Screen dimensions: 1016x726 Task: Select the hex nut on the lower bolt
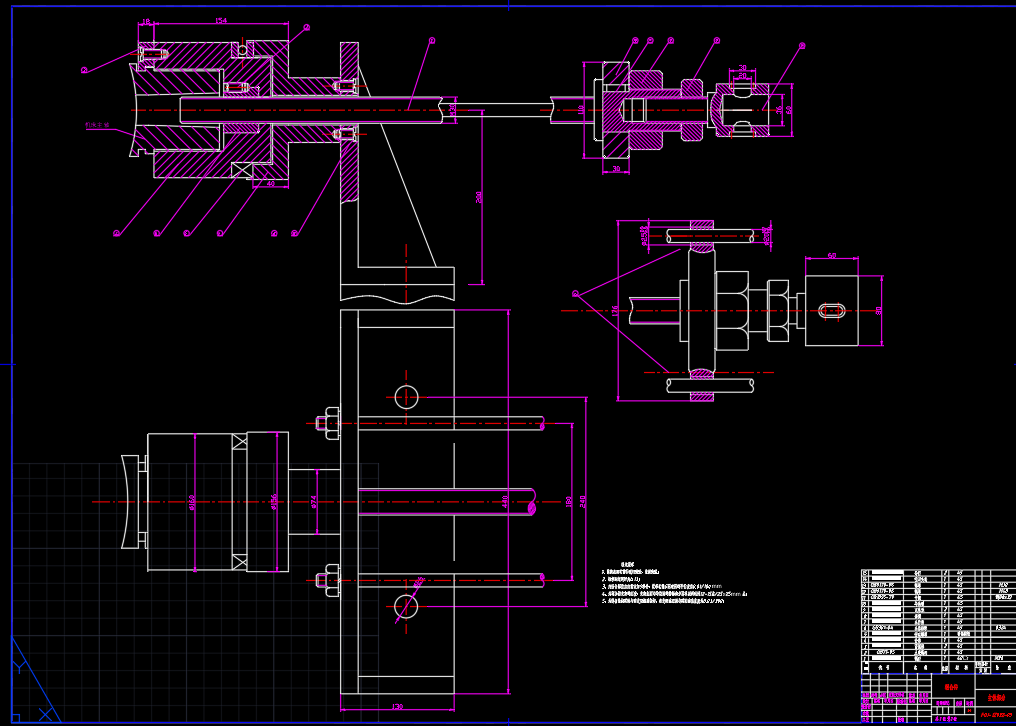(x=332, y=580)
